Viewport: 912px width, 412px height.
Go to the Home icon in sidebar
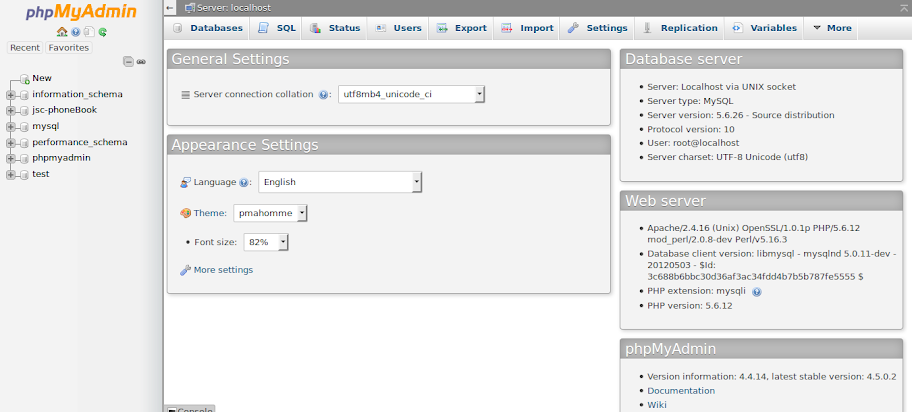[x=62, y=32]
